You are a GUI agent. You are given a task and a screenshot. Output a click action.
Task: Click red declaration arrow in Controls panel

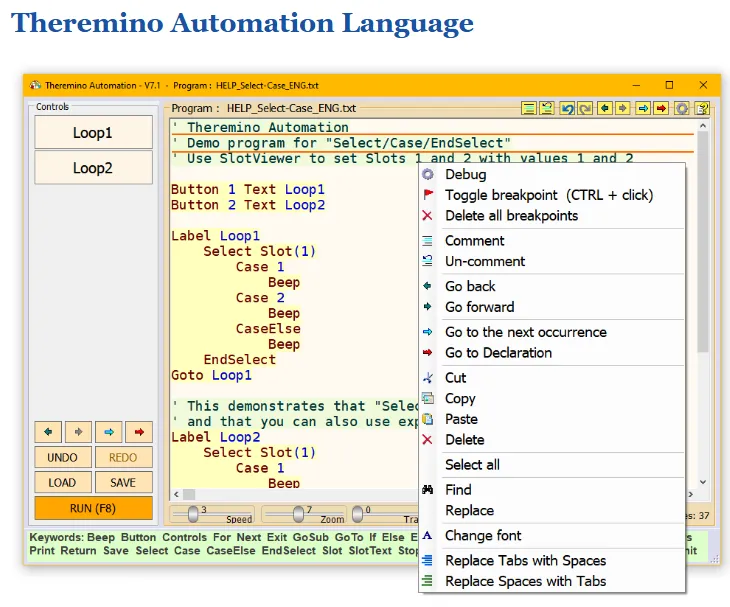click(139, 432)
